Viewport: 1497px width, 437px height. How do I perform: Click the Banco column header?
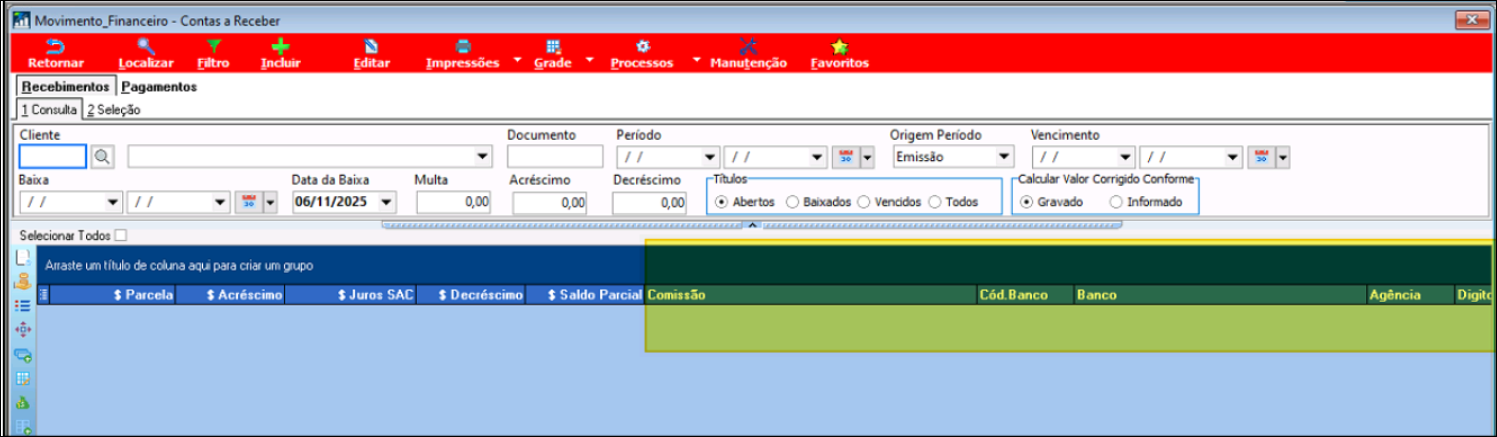(1097, 295)
